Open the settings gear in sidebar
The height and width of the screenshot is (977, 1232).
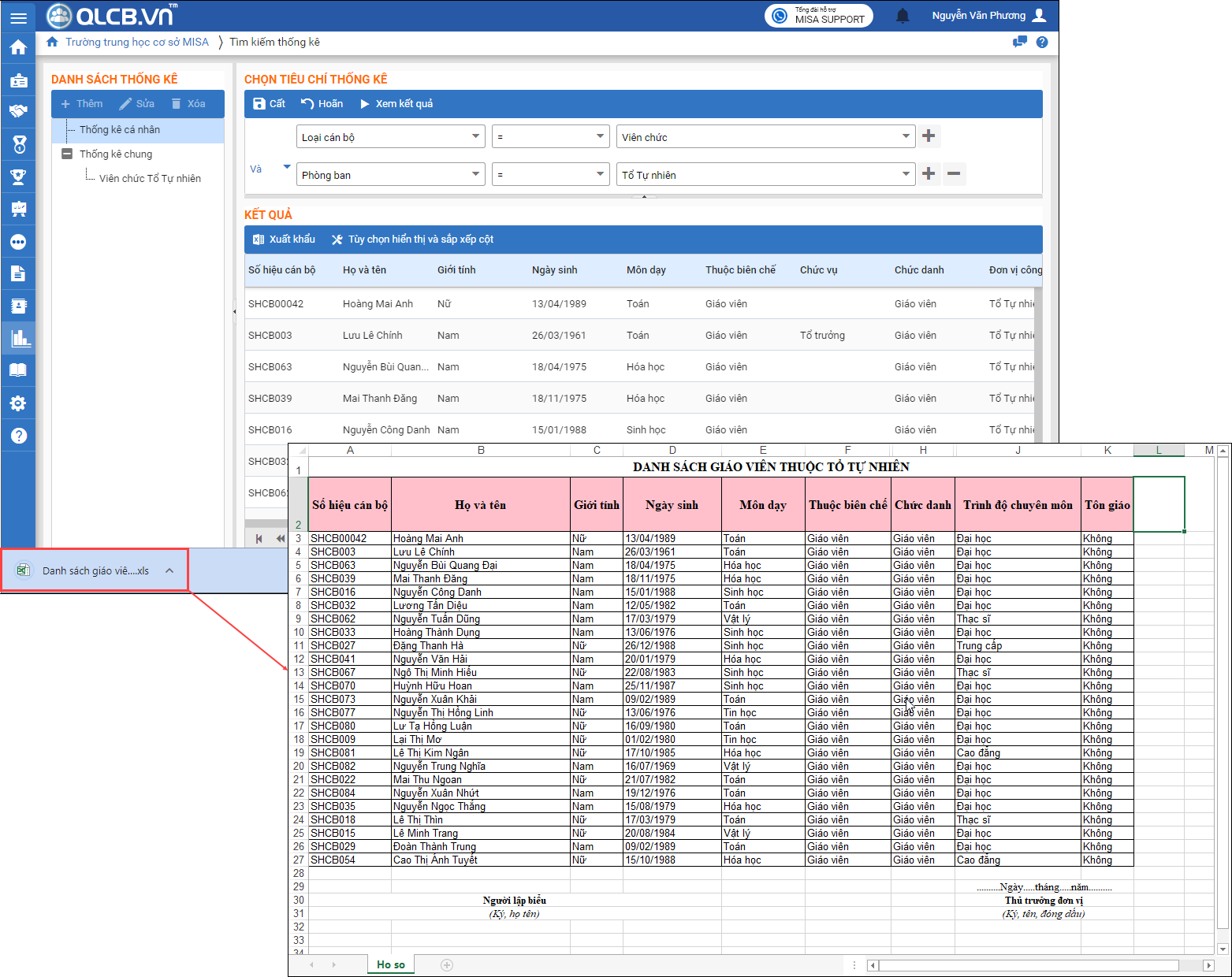point(18,403)
